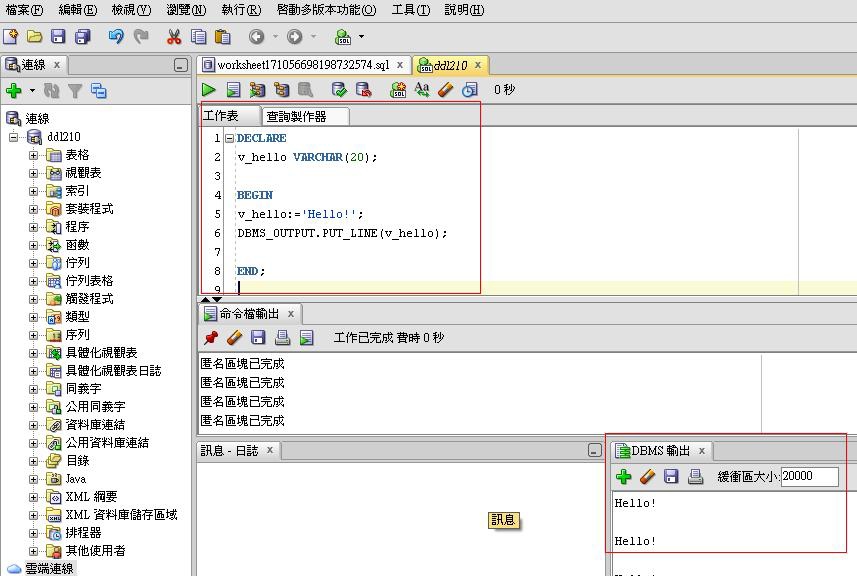Image resolution: width=857 pixels, height=576 pixels.
Task: Minimize the 訊息 - 日誌 panel
Action: tap(595, 450)
